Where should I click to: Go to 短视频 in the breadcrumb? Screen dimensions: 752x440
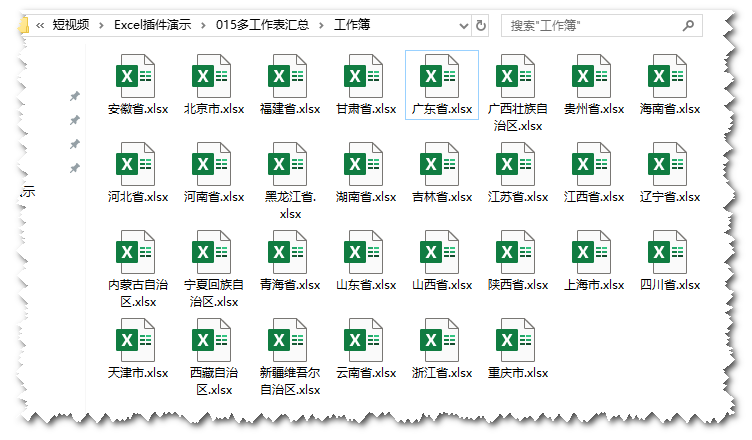[x=71, y=24]
